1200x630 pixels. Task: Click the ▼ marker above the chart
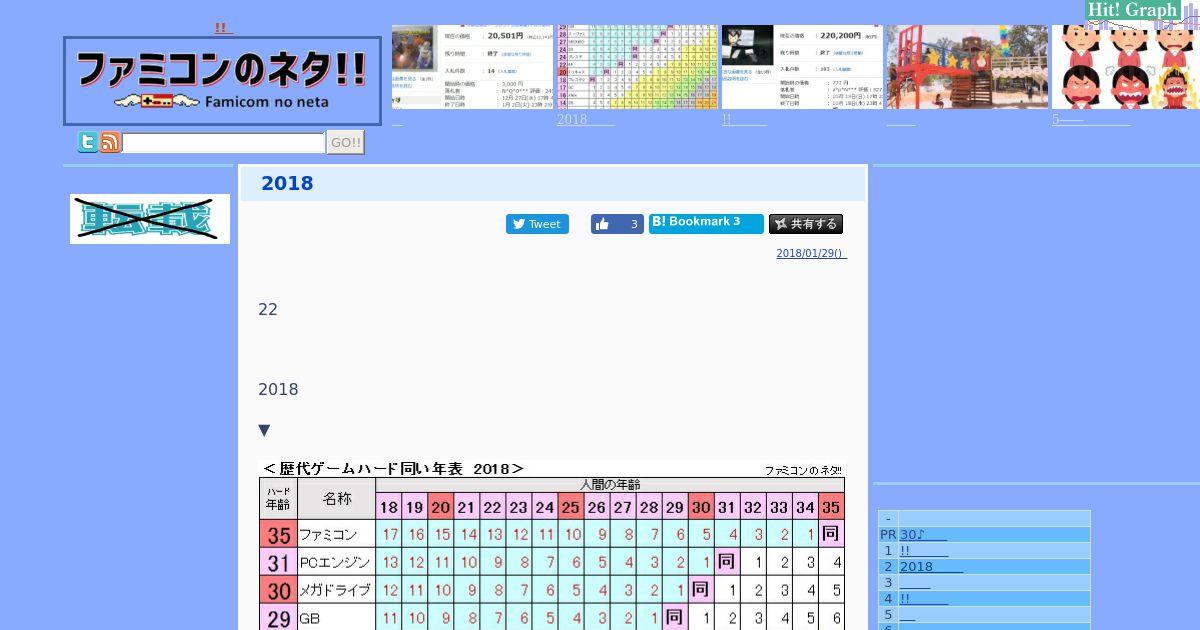click(x=264, y=430)
